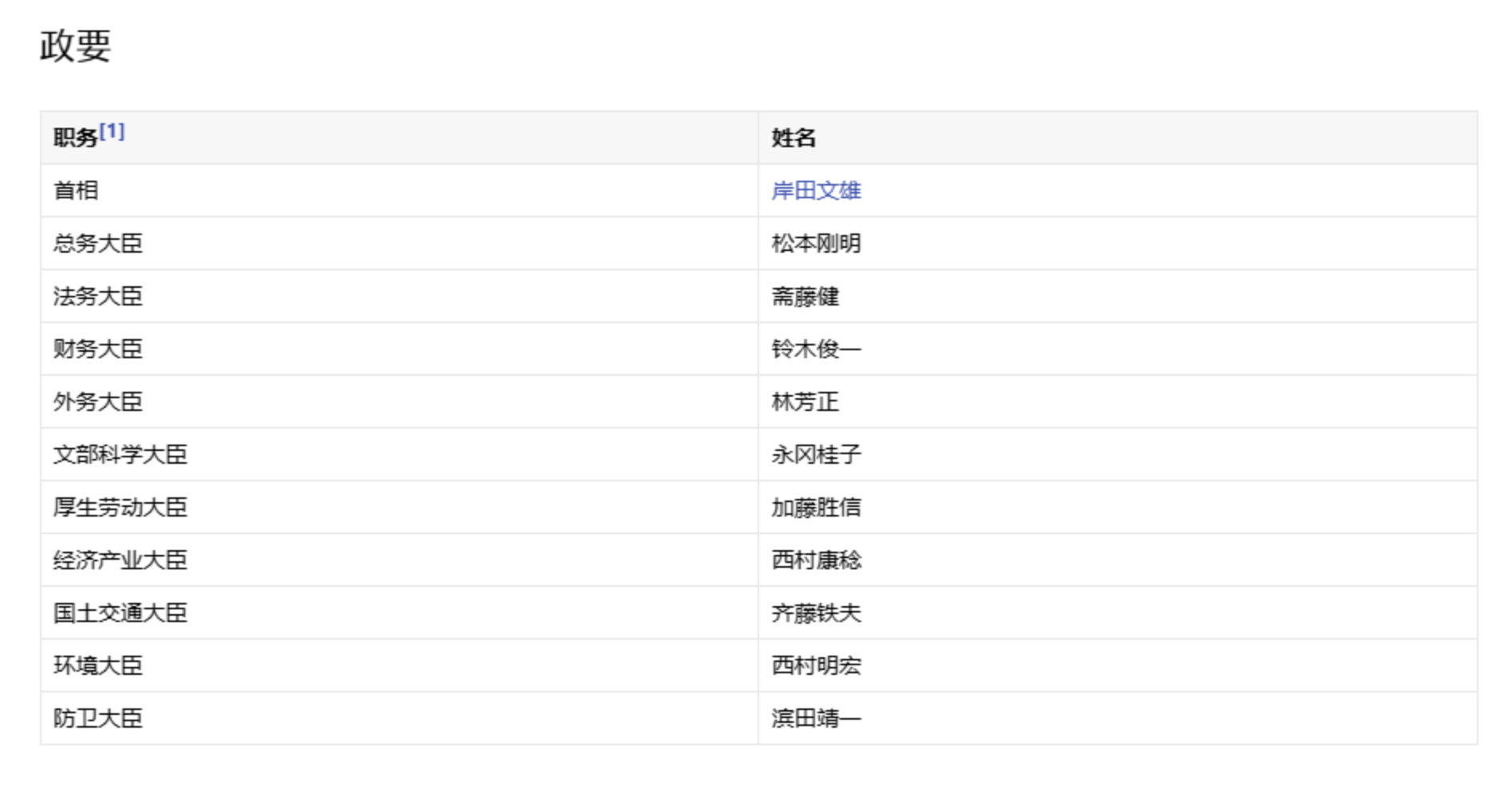This screenshot has height=798, width=1512.
Task: Select the 松本刚明 cell
Action: pos(1118,243)
